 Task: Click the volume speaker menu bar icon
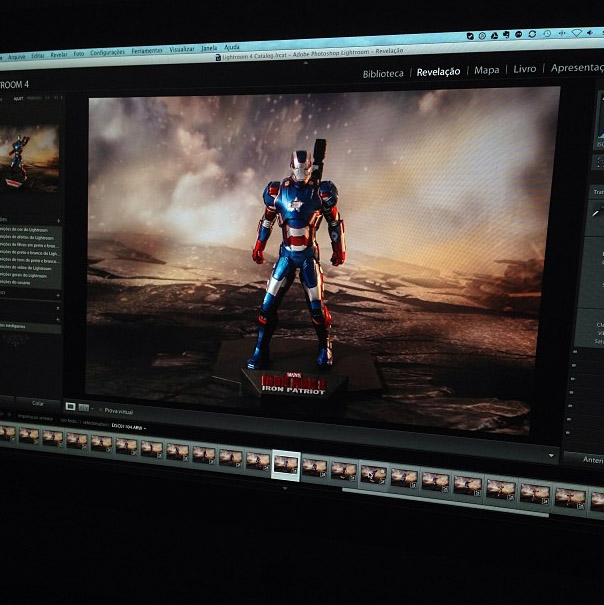point(590,32)
